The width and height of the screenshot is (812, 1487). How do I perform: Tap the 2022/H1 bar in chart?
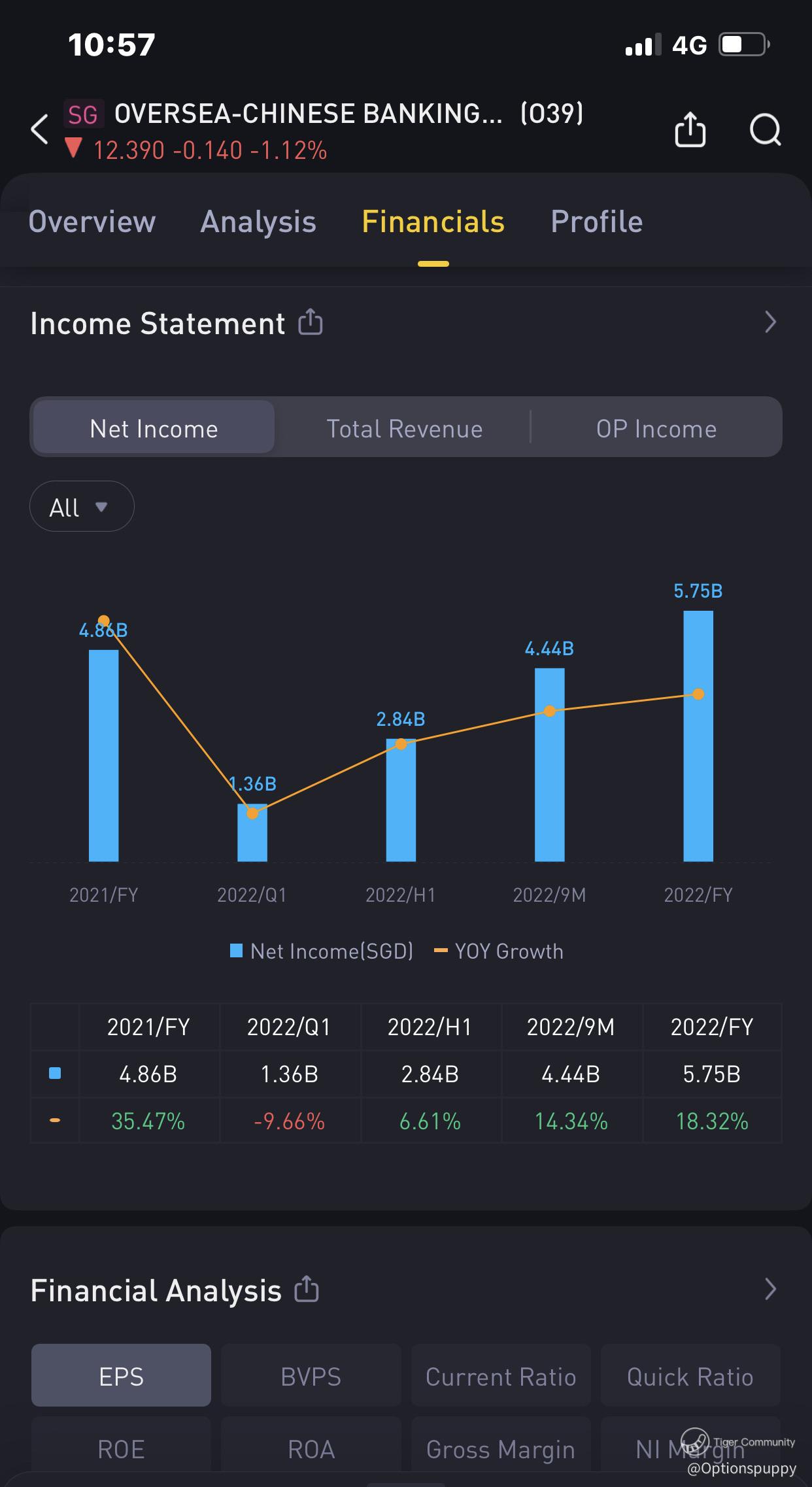pos(401,800)
